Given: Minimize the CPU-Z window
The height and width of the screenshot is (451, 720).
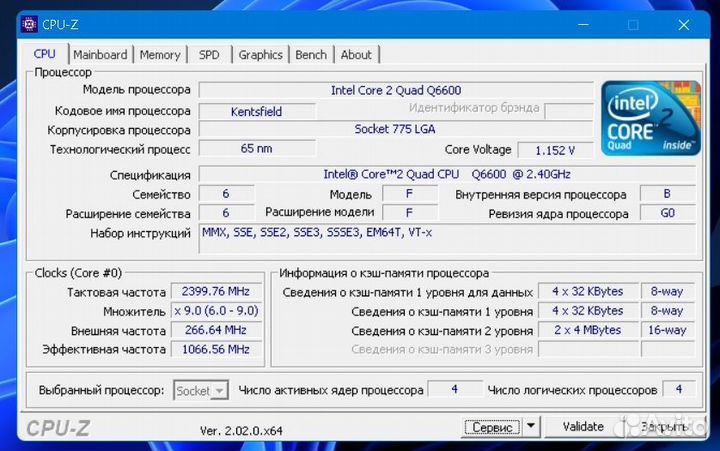Looking at the screenshot, I should (583, 25).
